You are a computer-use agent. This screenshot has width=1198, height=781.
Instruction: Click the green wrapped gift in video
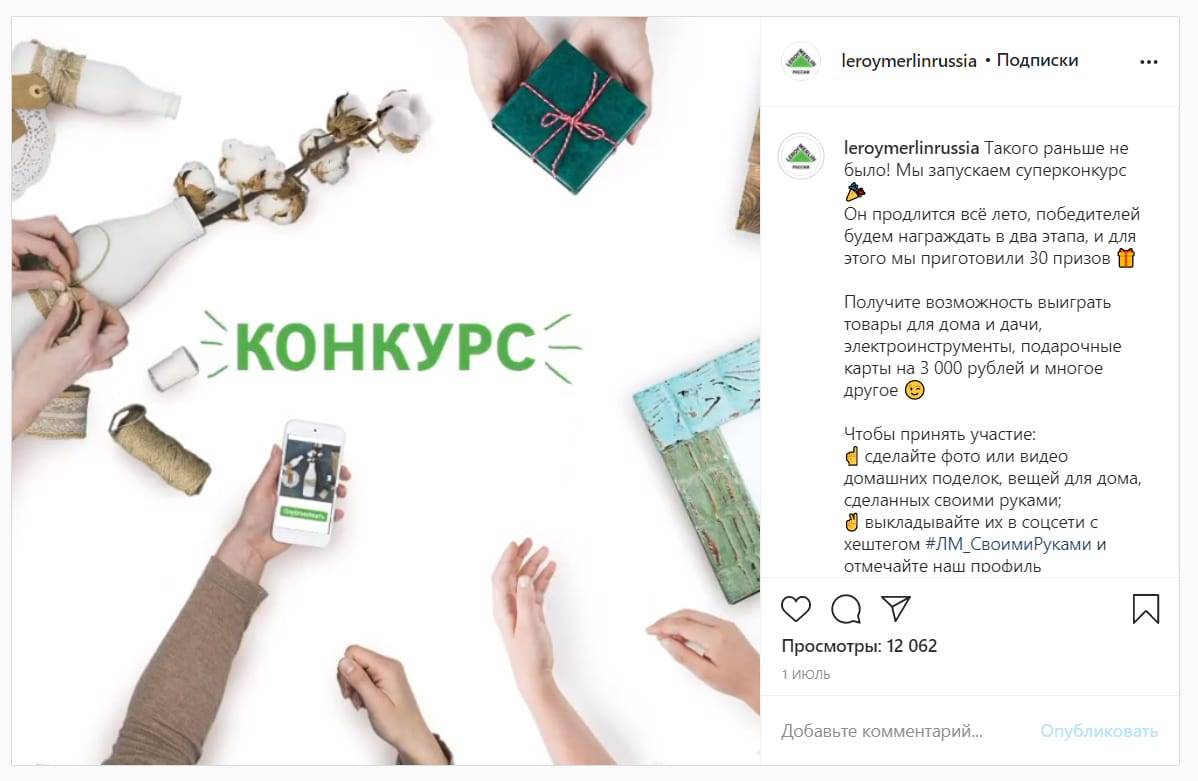(x=570, y=115)
